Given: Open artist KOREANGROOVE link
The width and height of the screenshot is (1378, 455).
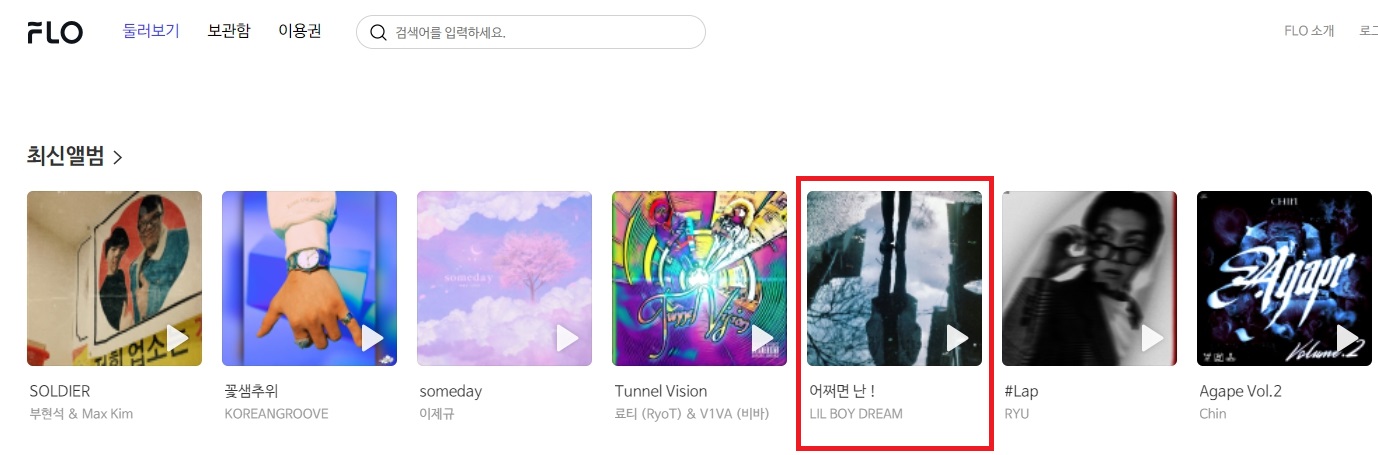Looking at the screenshot, I should point(277,414).
